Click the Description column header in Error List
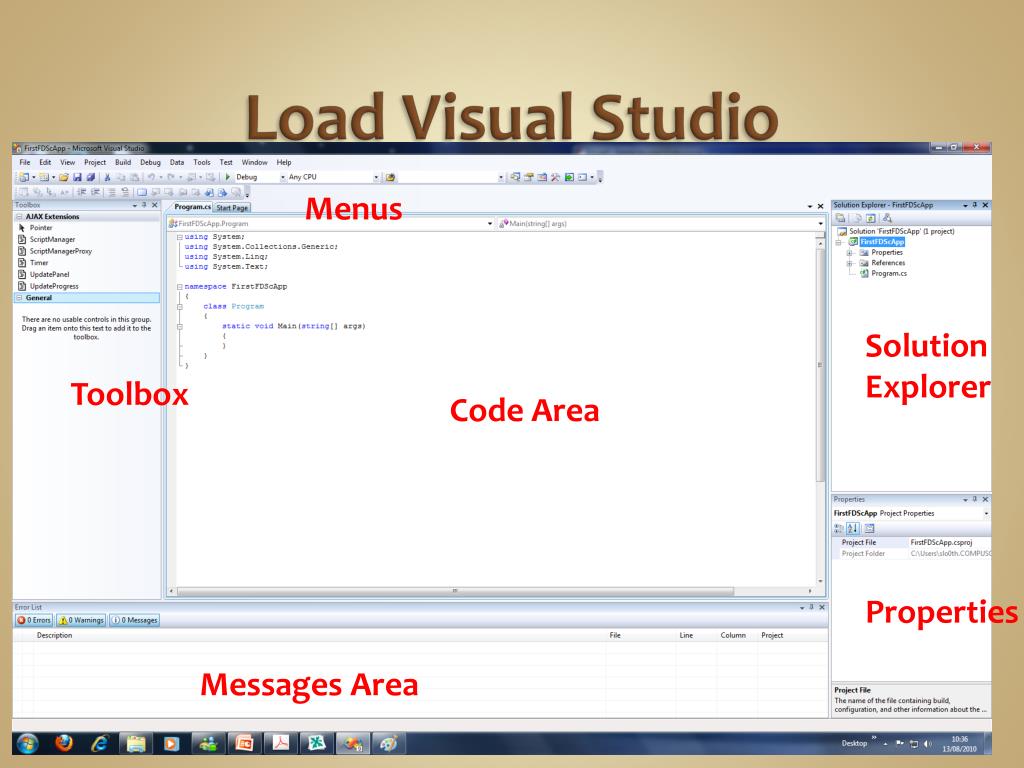1024x768 pixels. [55, 635]
